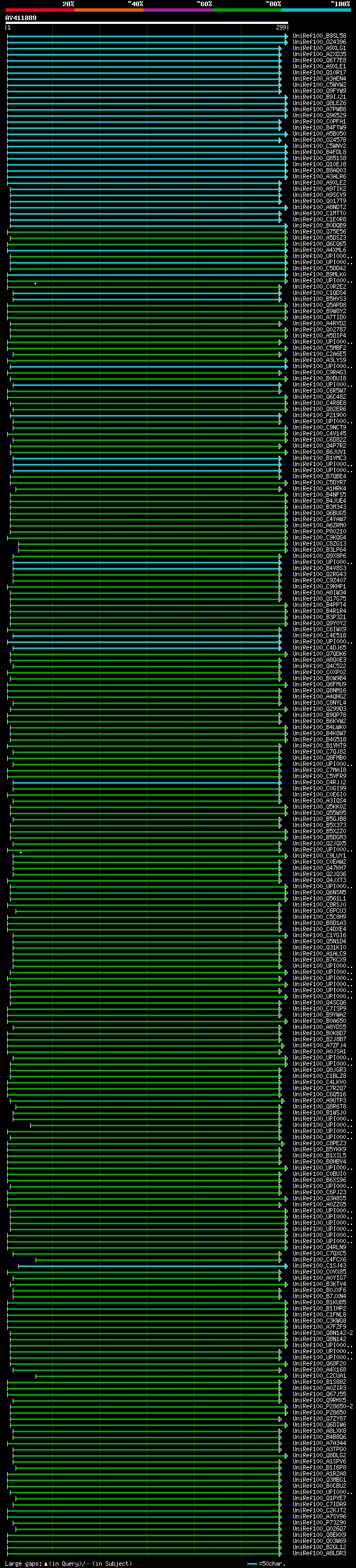This screenshot has height=1568, width=356.
Task: Select hit label UniRef100_Q7ZY87
Action: (x=319, y=1419)
